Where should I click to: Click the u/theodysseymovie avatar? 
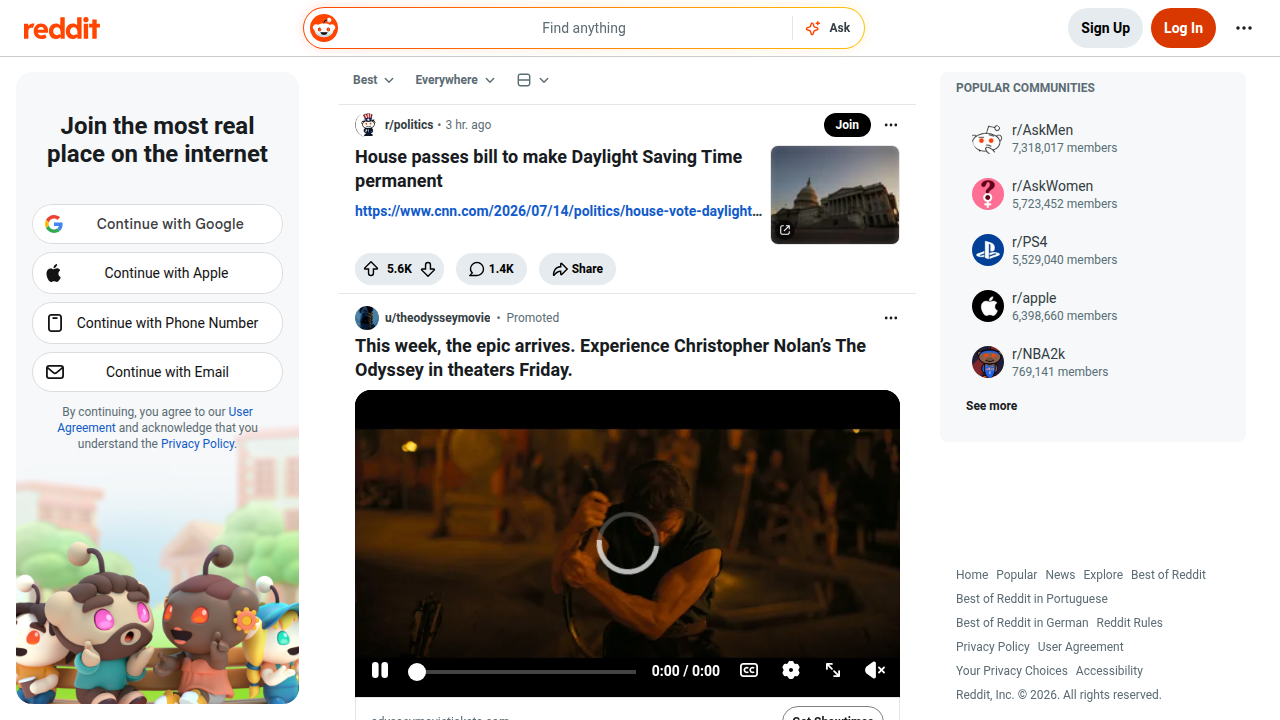367,318
